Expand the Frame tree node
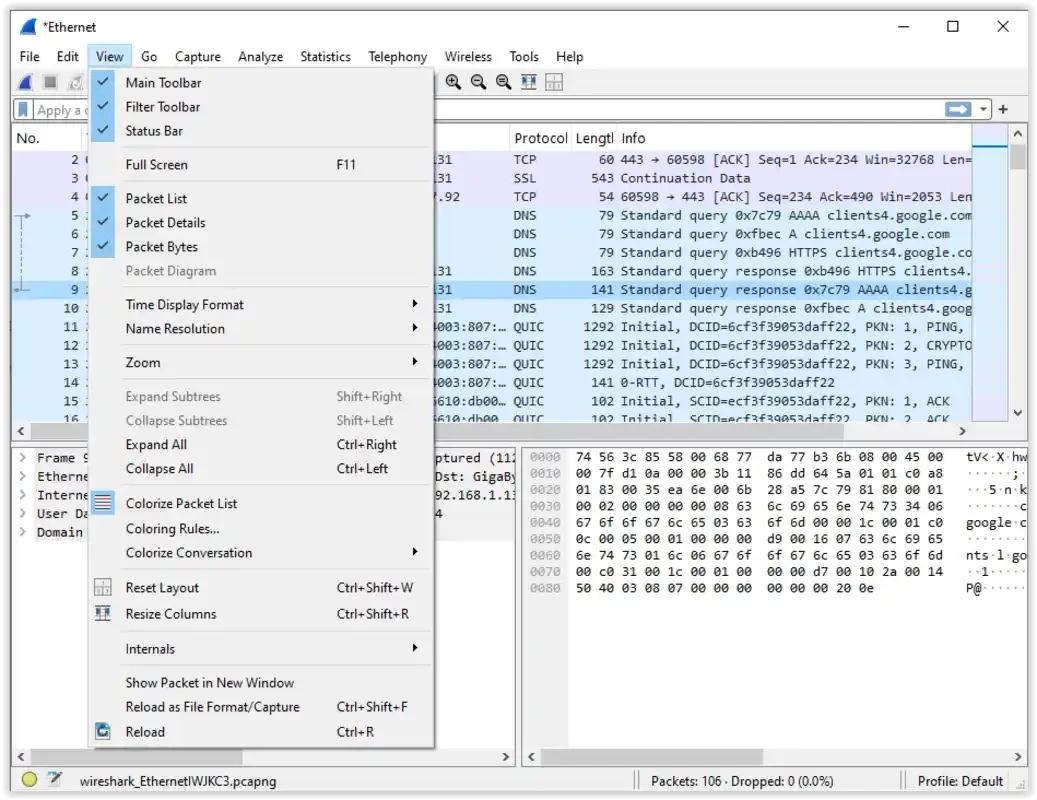This screenshot has width=1037, height=800. pyautogui.click(x=22, y=458)
